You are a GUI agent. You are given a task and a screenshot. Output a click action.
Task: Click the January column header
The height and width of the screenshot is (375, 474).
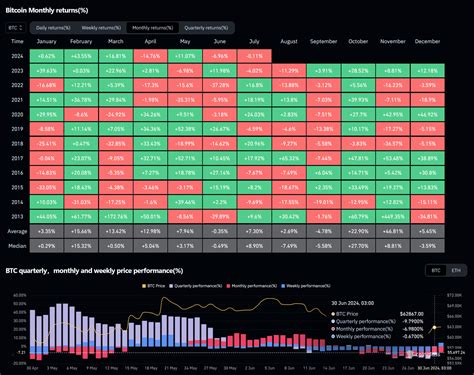(x=46, y=41)
